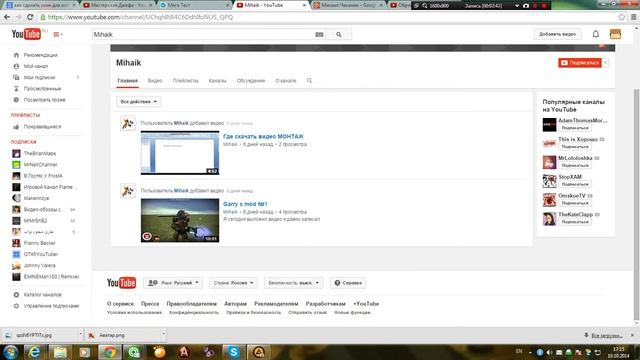Viewport: 640px width, 360px height.
Task: Click the channel search magnifier icon
Action: pyautogui.click(x=309, y=80)
